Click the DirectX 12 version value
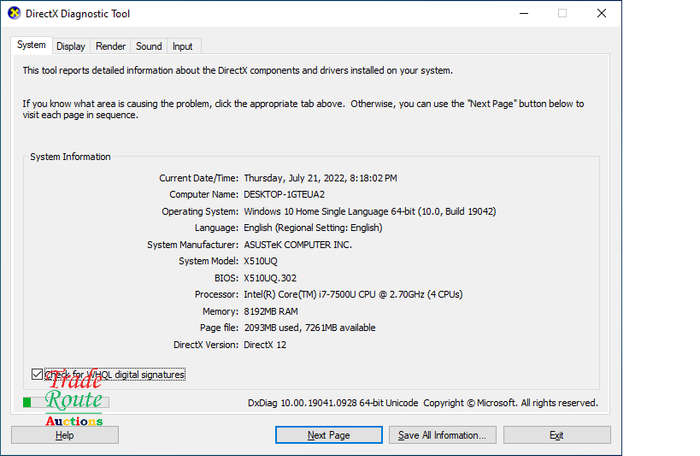Viewport: 700px width, 456px height. click(x=265, y=345)
